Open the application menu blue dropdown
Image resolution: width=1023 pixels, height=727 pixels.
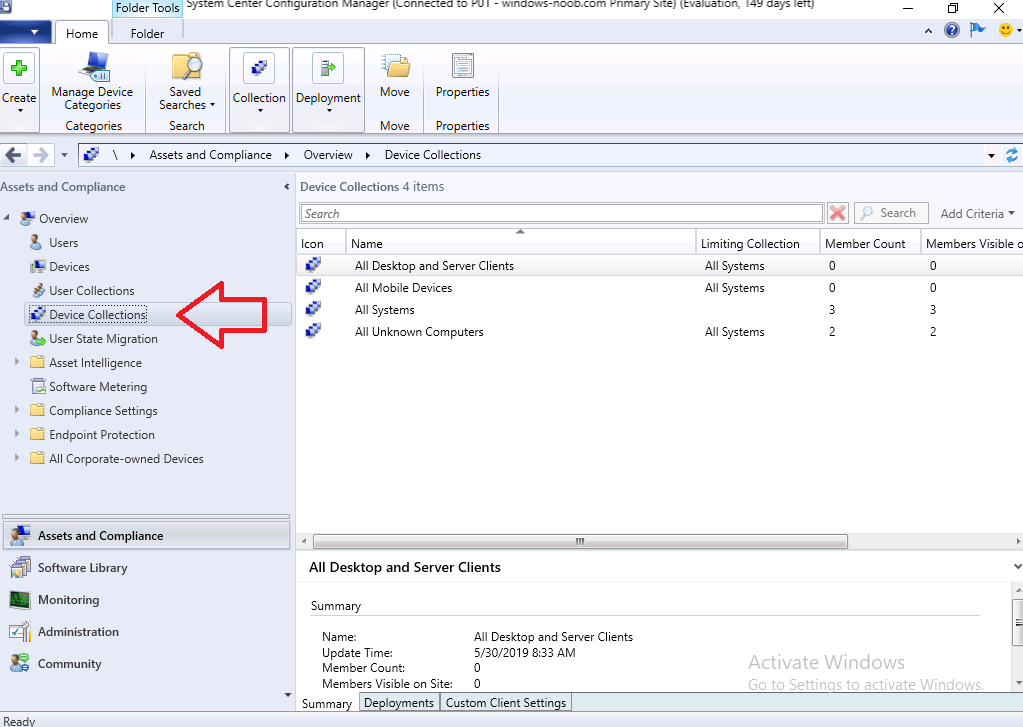27,31
